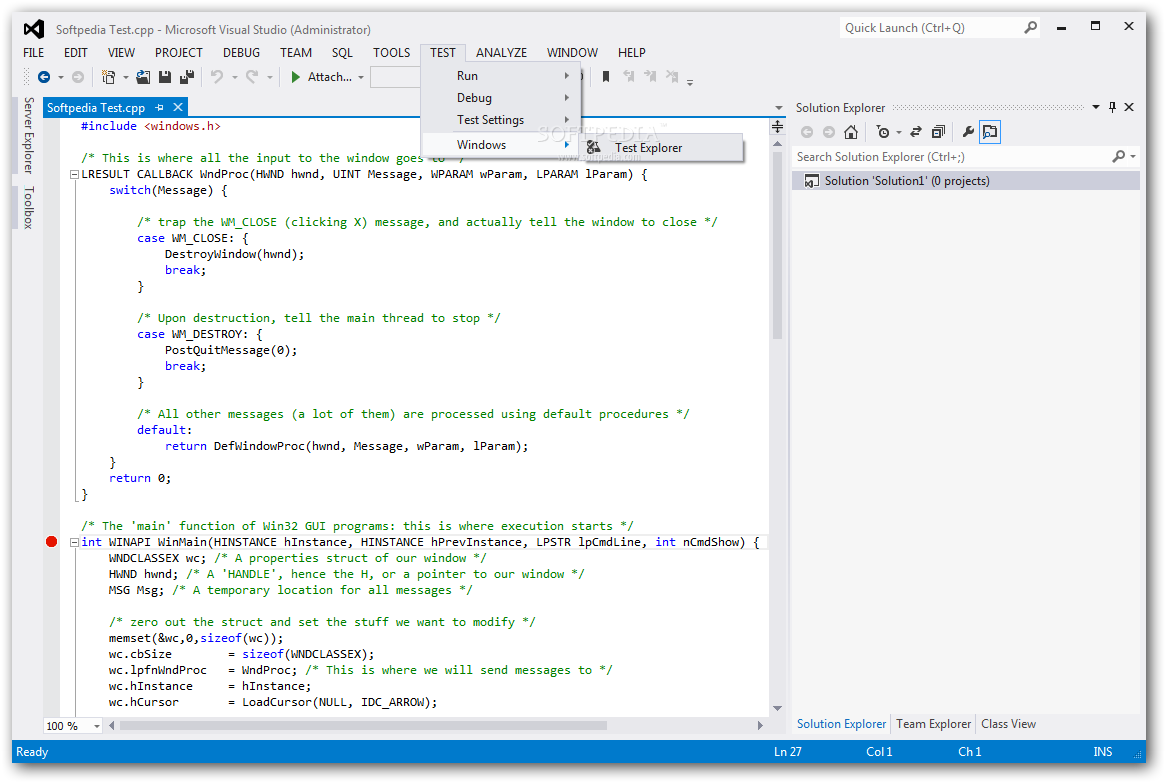
Task: Click the editor split-window handle
Action: (777, 126)
